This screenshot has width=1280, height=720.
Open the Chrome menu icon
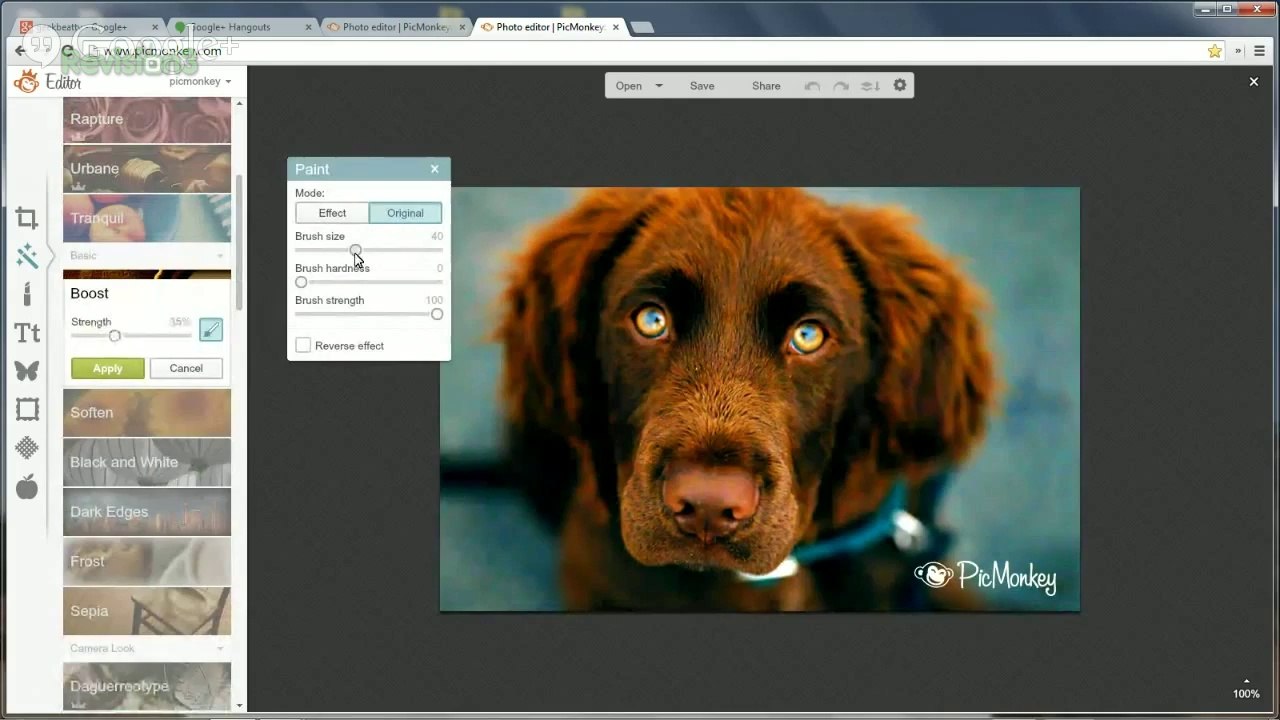tap(1260, 51)
